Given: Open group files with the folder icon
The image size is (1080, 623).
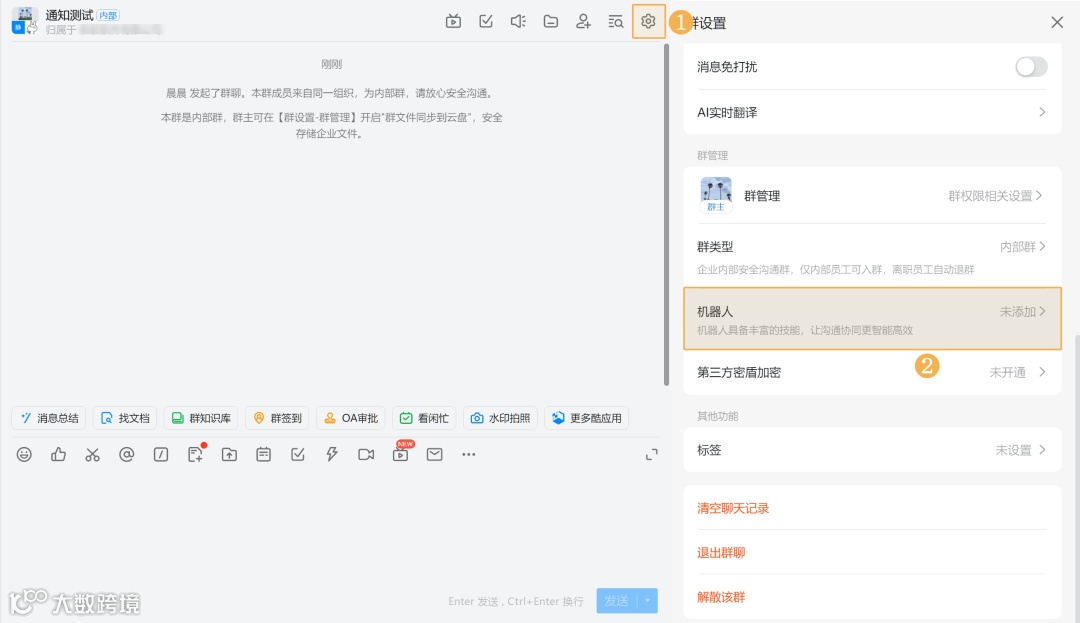Looking at the screenshot, I should [550, 20].
